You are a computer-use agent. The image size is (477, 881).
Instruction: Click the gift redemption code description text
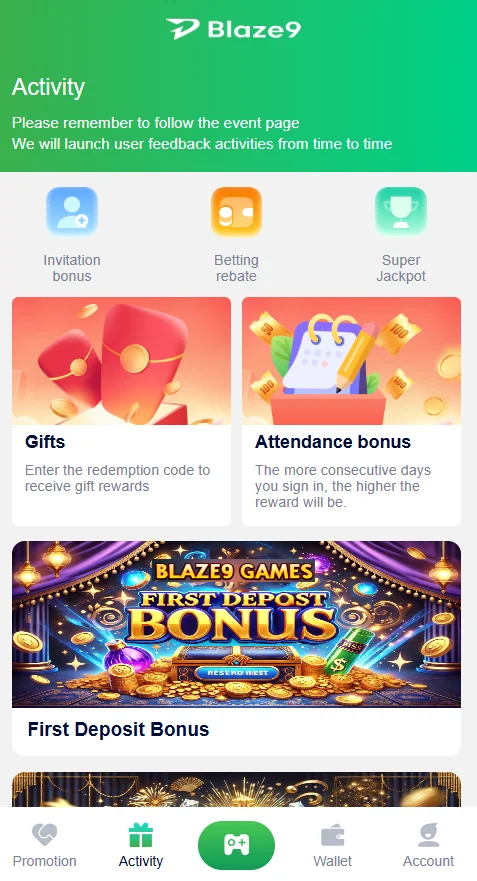point(117,478)
